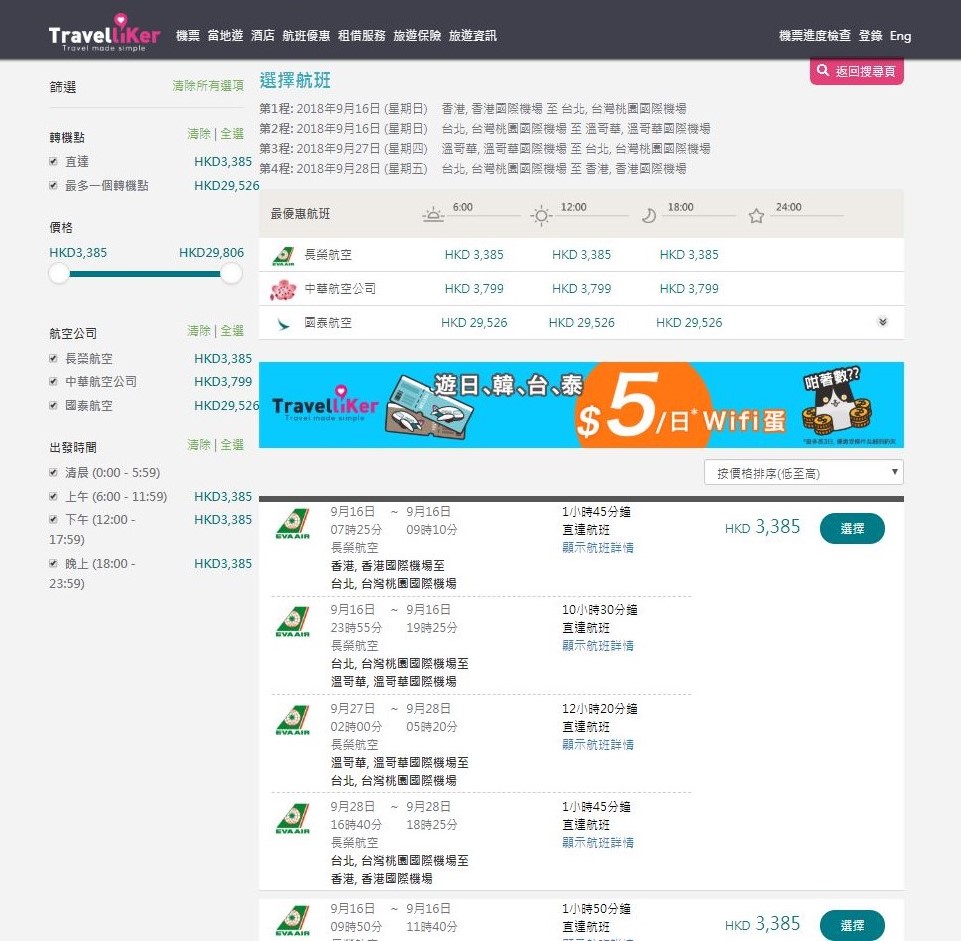Uncheck 長榮航空 airline filter

coord(53,359)
